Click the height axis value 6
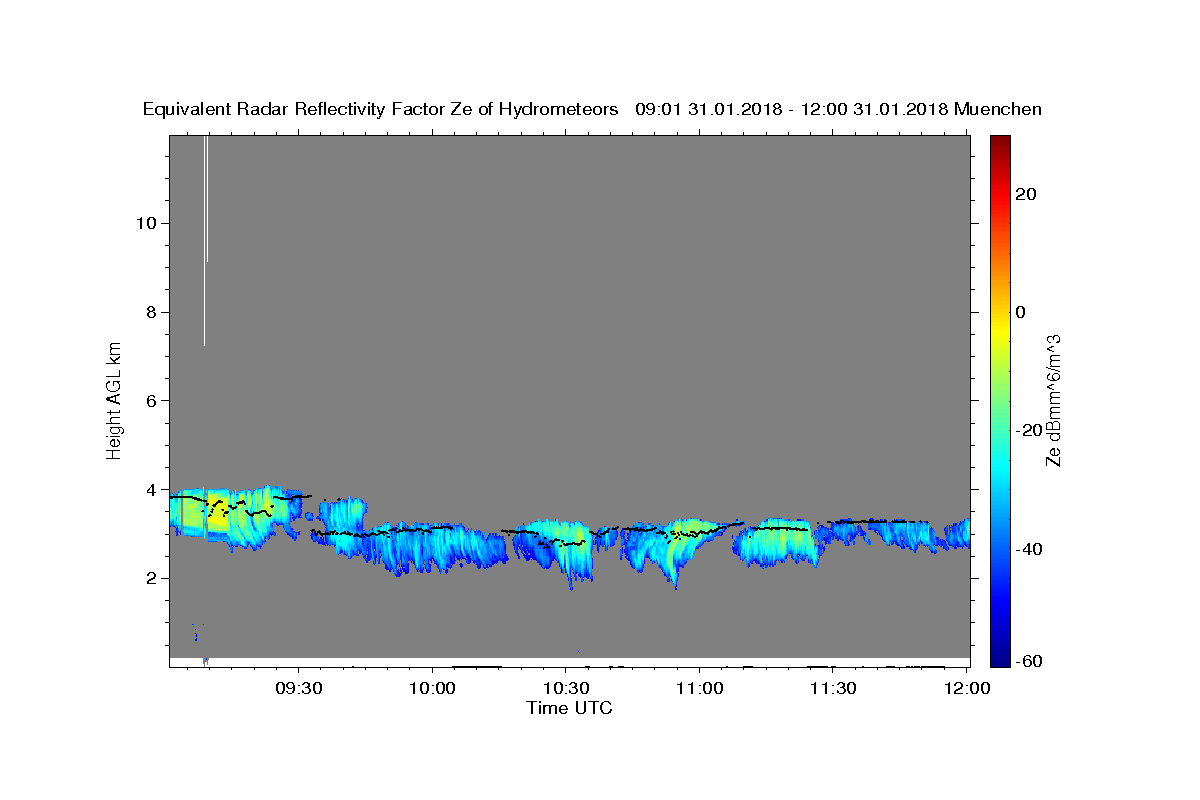 (151, 401)
